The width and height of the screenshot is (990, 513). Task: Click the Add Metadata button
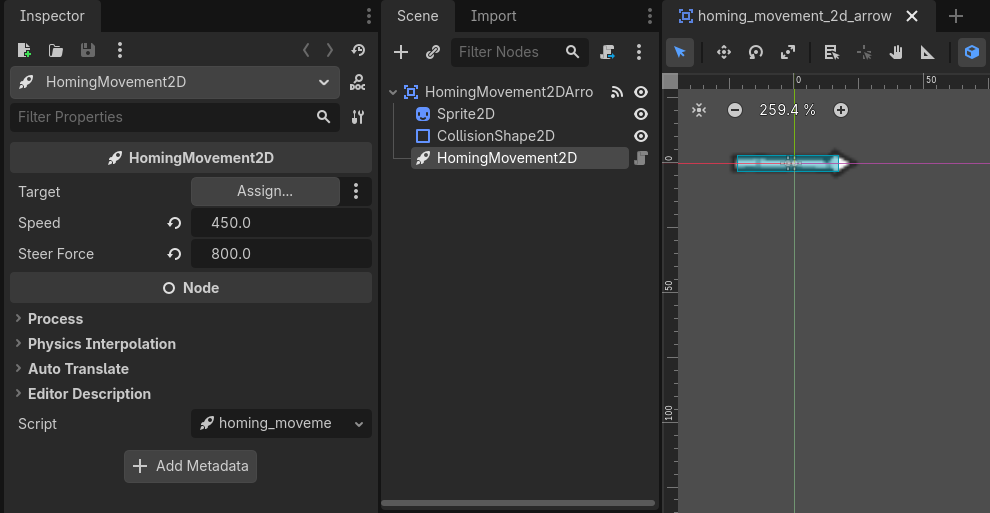tap(191, 466)
